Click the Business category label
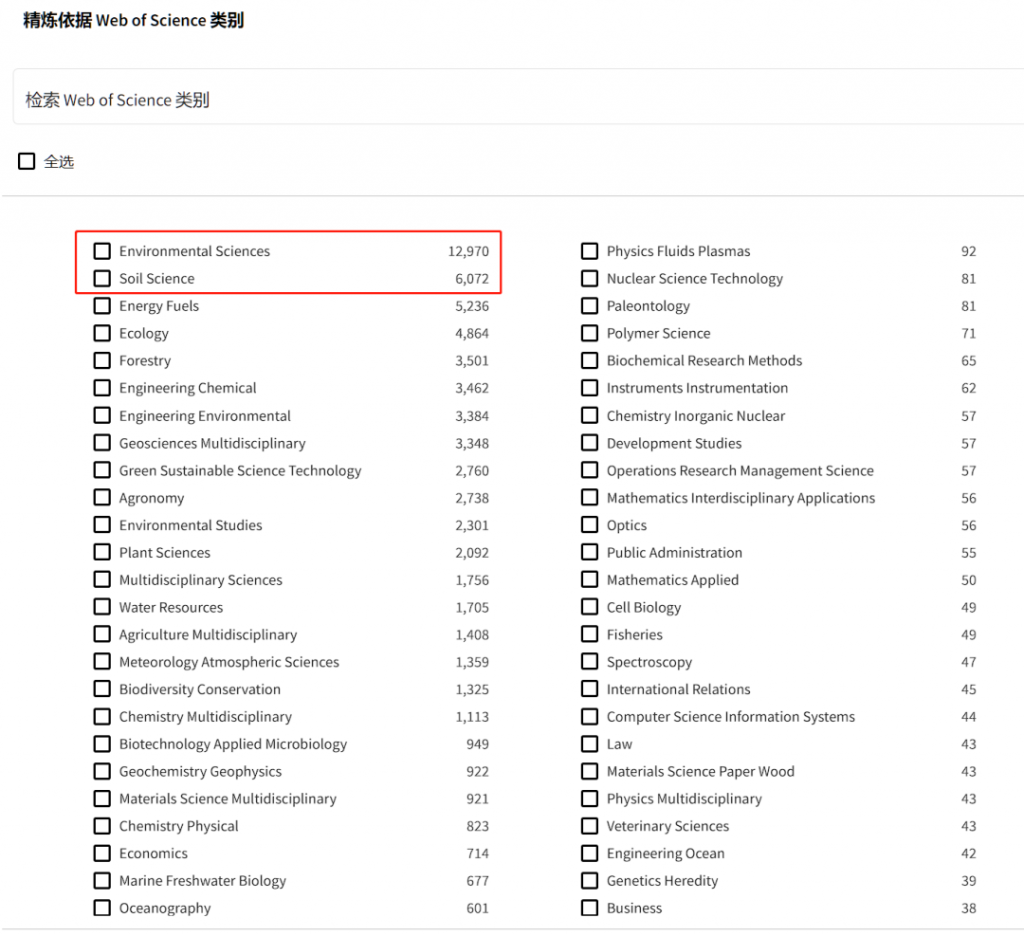 click(634, 908)
